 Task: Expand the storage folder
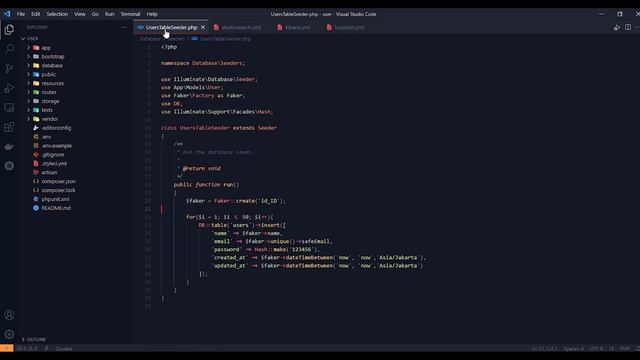(50, 101)
